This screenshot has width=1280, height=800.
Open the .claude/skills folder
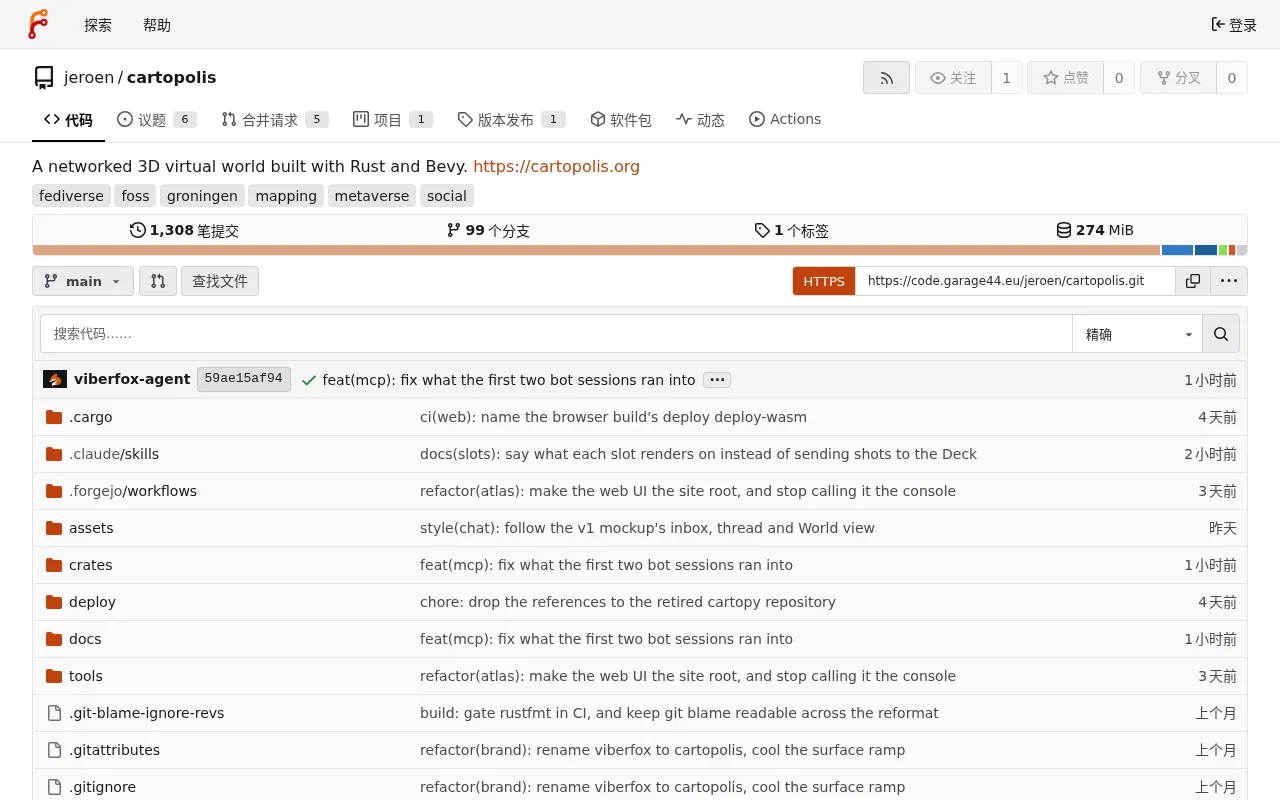(x=114, y=454)
